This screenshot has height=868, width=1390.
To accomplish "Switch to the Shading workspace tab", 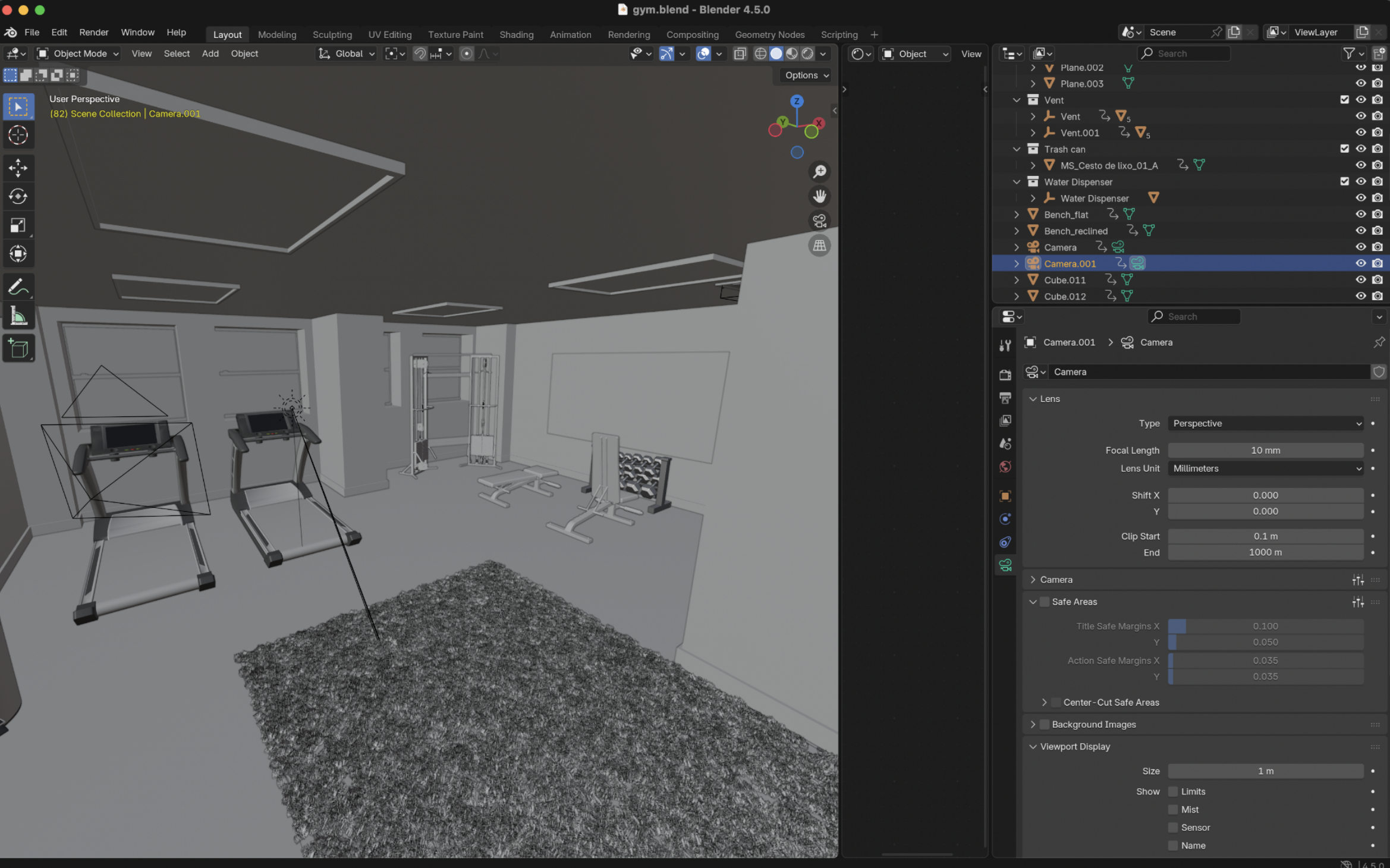I will point(516,35).
